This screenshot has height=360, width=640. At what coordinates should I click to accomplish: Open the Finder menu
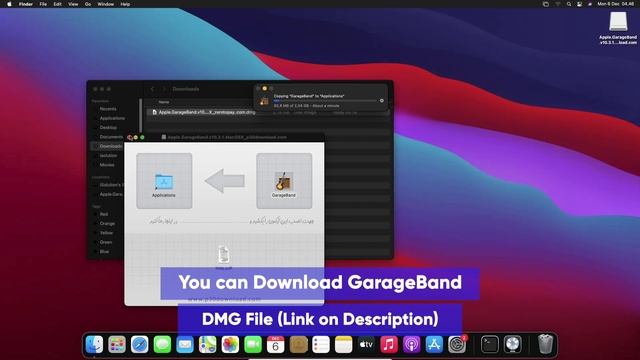click(26, 4)
